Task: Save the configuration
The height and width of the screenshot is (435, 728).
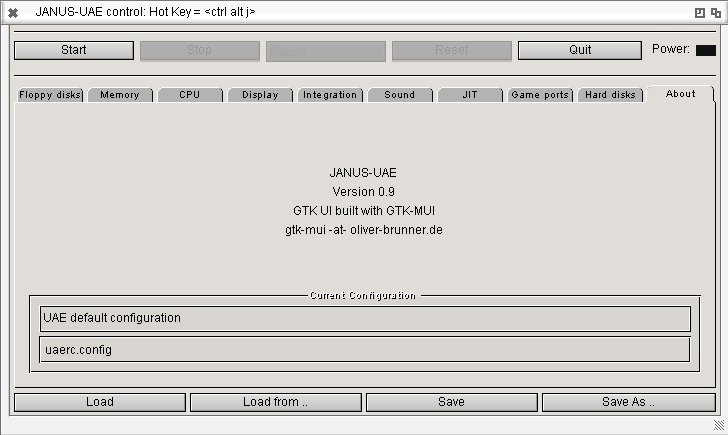Action: (452, 402)
